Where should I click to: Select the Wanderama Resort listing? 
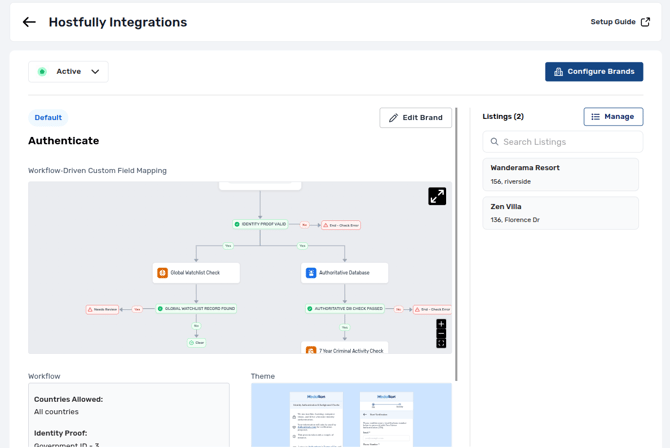tap(561, 174)
